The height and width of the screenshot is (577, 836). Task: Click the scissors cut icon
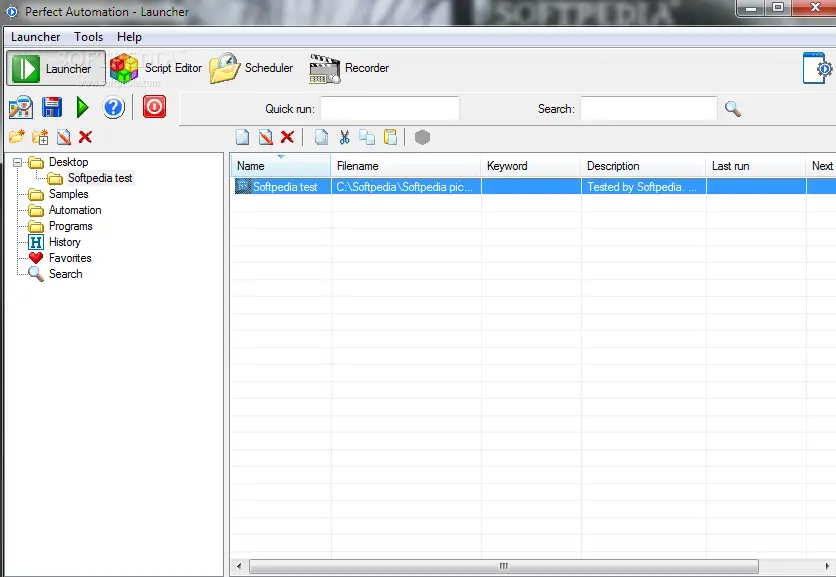click(x=345, y=138)
